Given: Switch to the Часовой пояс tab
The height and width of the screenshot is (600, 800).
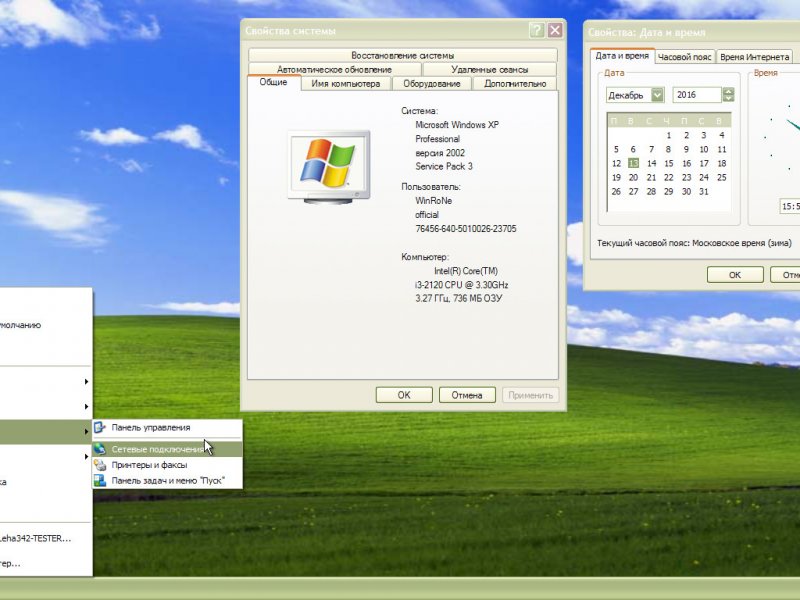Looking at the screenshot, I should 684,57.
